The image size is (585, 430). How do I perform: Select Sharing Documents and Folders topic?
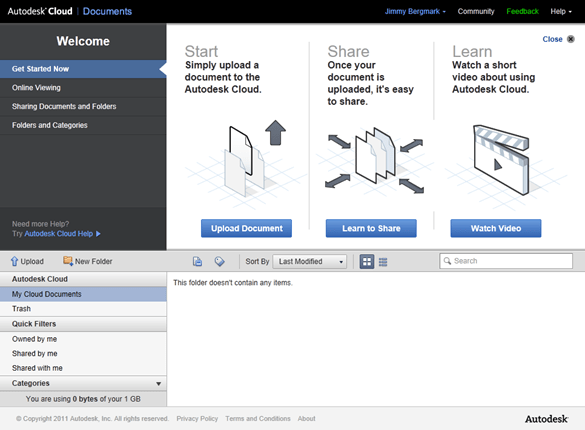[83, 106]
